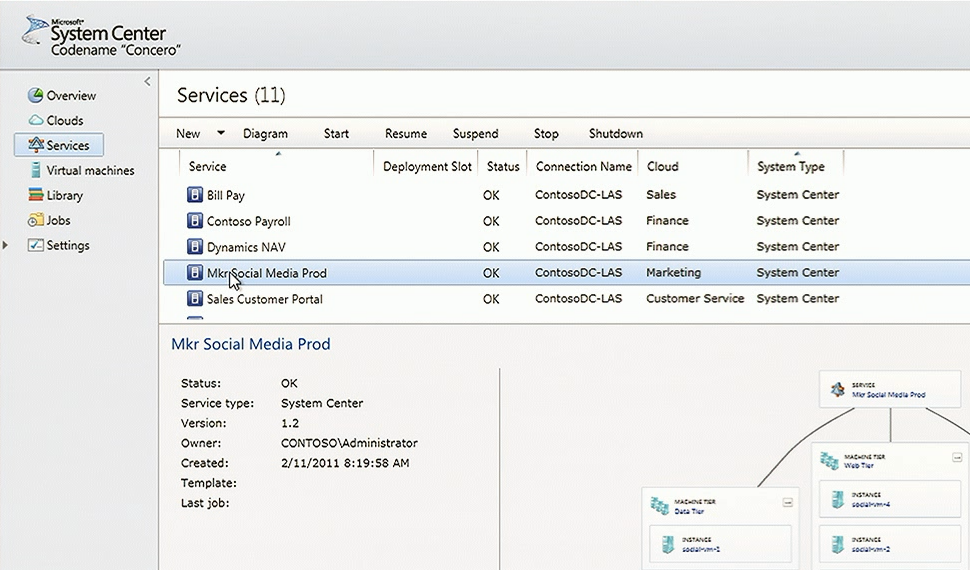Open Virtual machines section
The image size is (970, 570).
coord(90,170)
